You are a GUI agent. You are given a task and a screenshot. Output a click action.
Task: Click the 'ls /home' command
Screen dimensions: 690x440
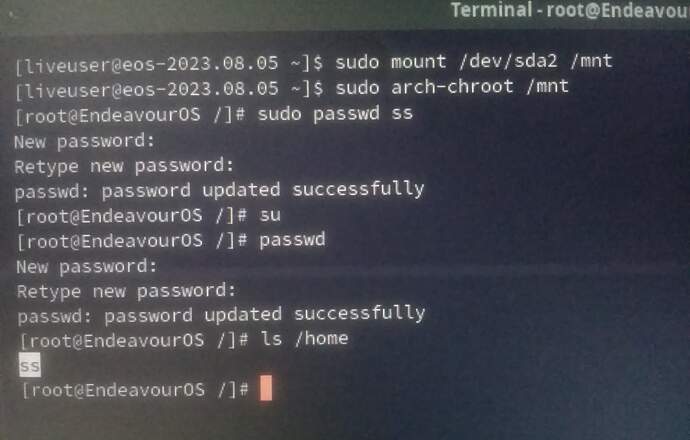coord(305,338)
